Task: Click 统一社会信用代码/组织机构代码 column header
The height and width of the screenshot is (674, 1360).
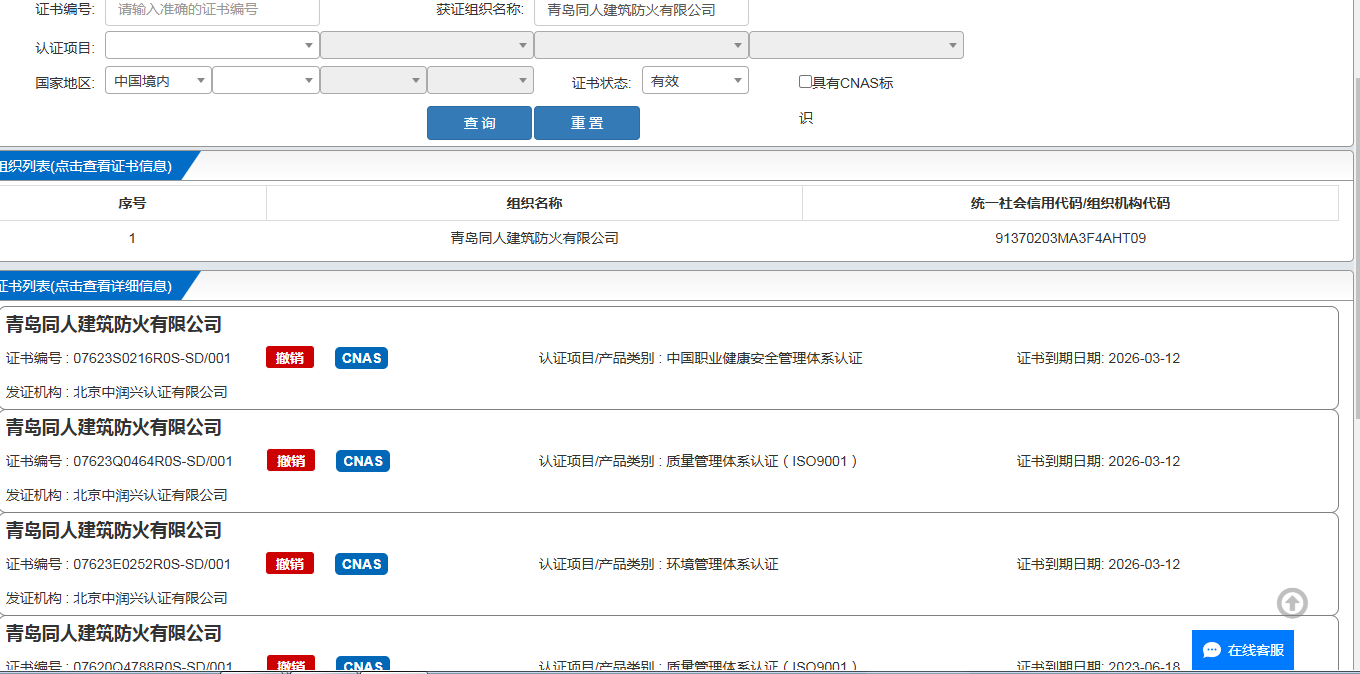Action: (x=1070, y=203)
